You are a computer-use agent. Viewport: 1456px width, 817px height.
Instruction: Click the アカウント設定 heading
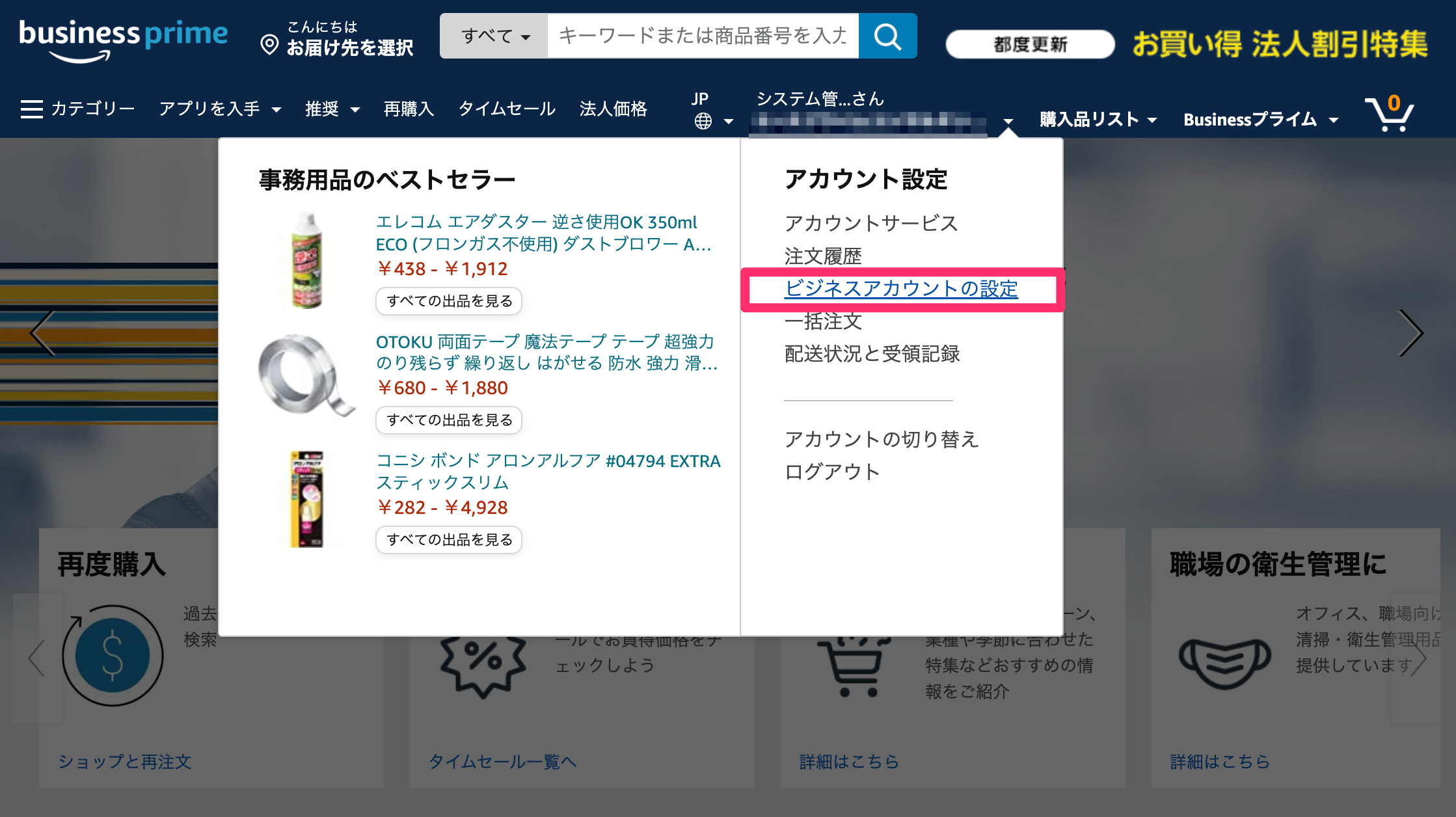[x=866, y=180]
